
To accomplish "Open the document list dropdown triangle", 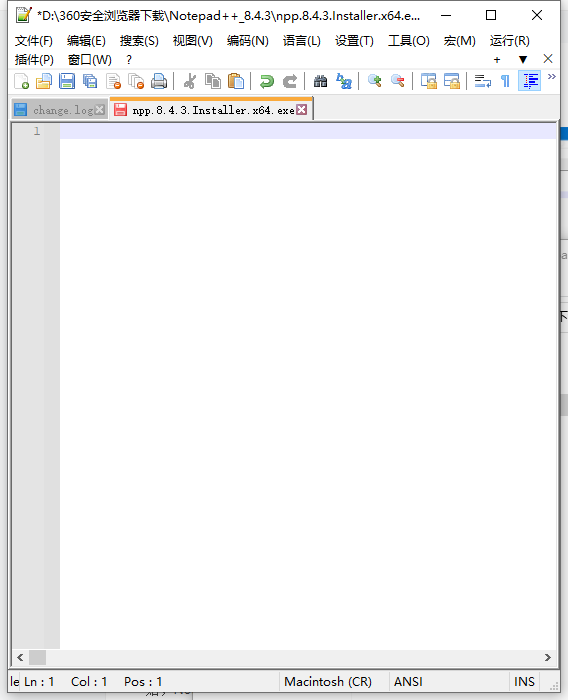I will [523, 59].
